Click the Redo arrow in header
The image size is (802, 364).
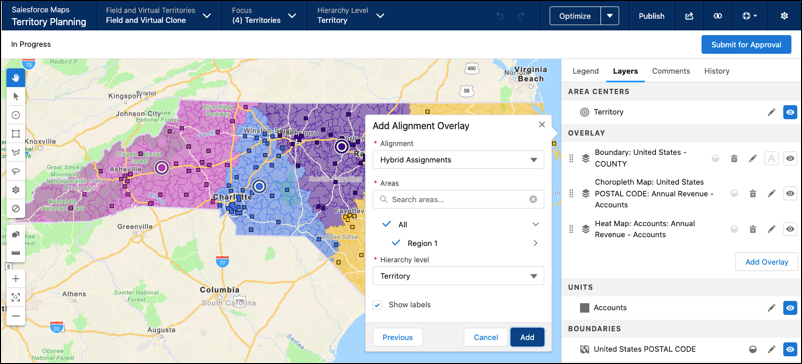(521, 16)
